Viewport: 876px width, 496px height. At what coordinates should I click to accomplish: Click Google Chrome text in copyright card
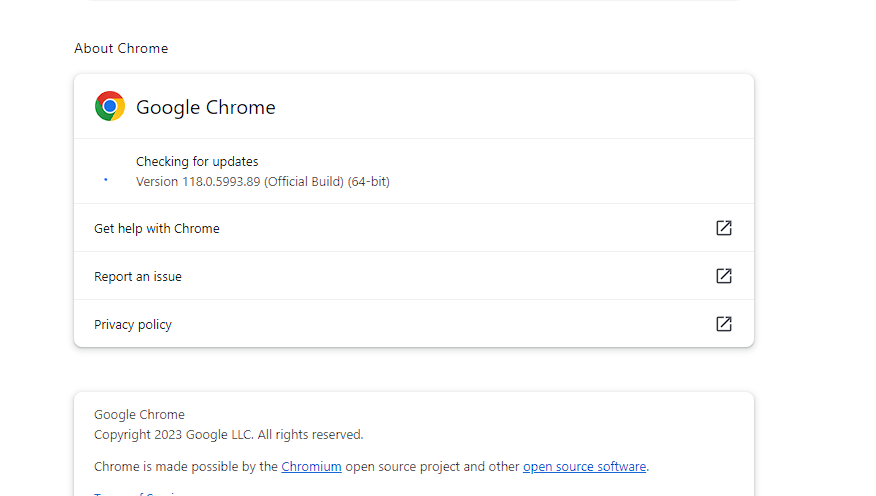pyautogui.click(x=139, y=414)
